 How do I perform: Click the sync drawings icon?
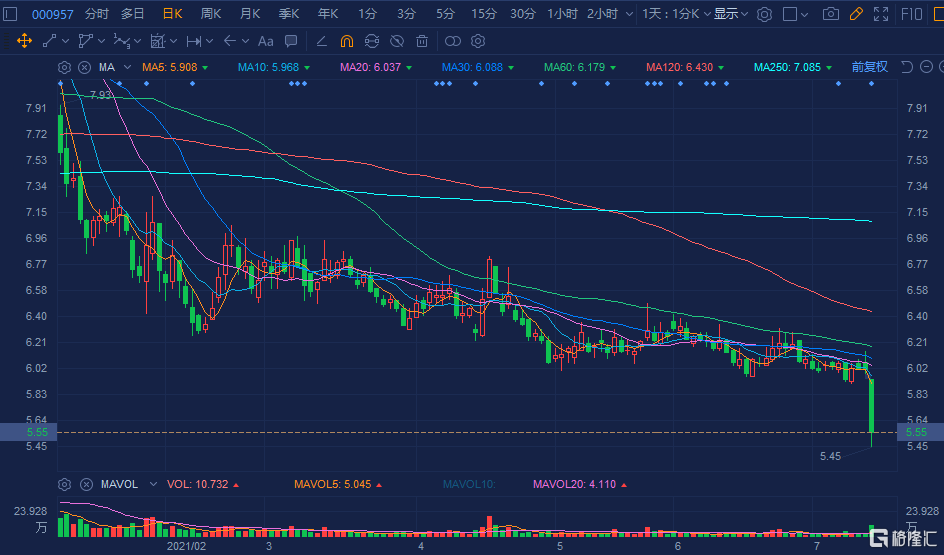click(372, 41)
